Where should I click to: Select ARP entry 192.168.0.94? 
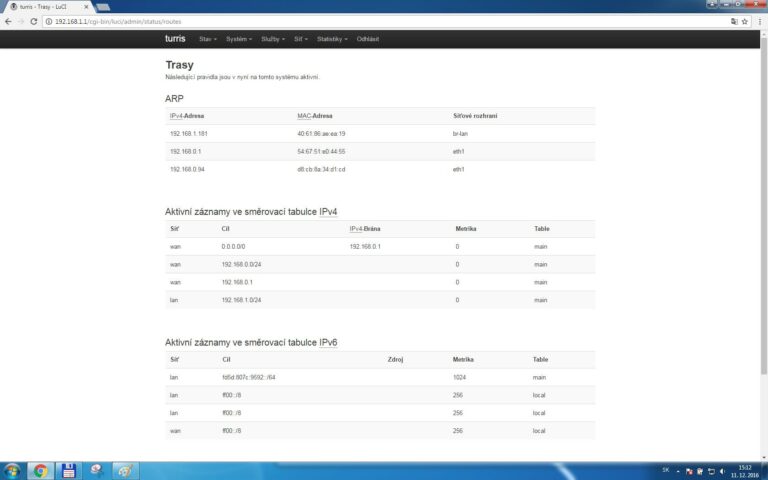pos(187,169)
